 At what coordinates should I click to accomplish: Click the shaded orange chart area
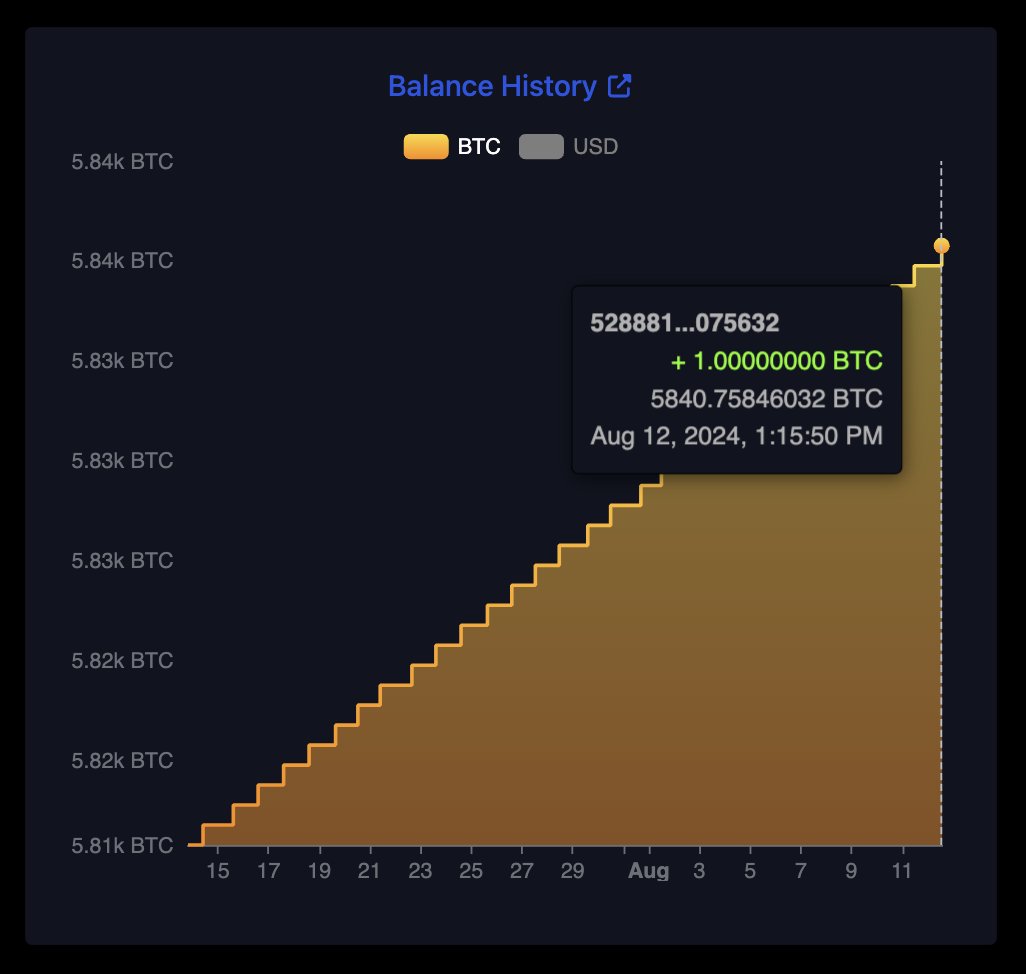[550, 750]
